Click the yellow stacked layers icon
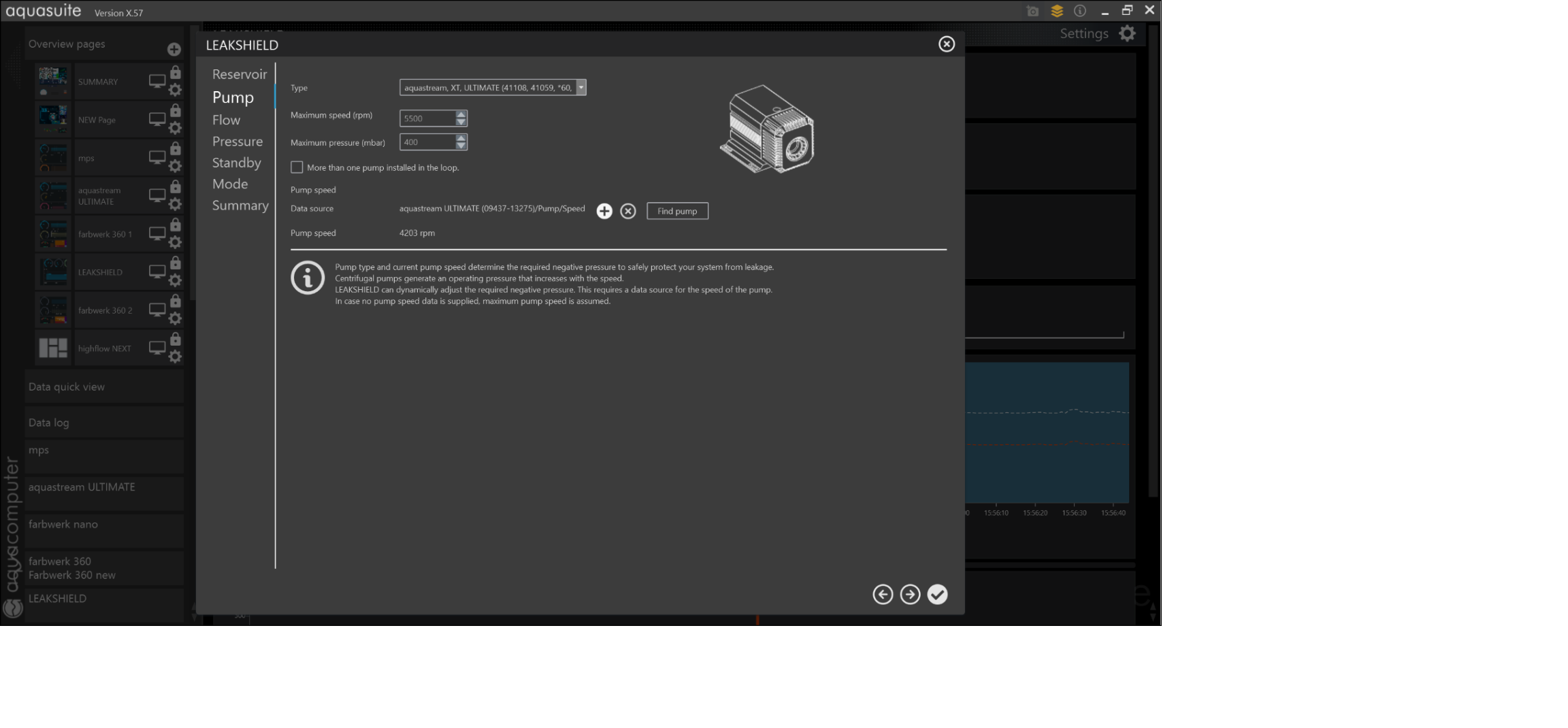 tap(1057, 11)
